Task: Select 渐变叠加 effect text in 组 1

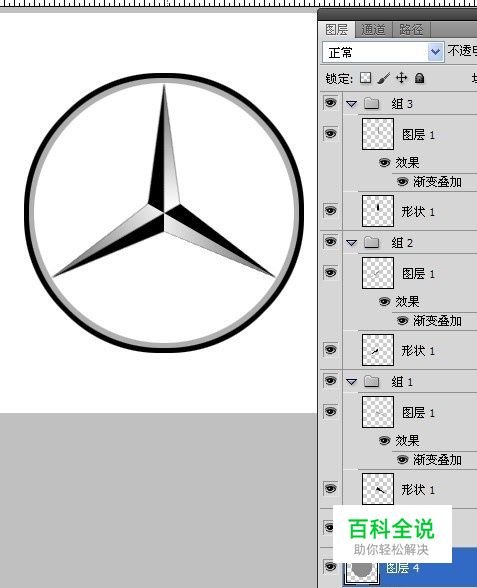Action: (x=437, y=459)
